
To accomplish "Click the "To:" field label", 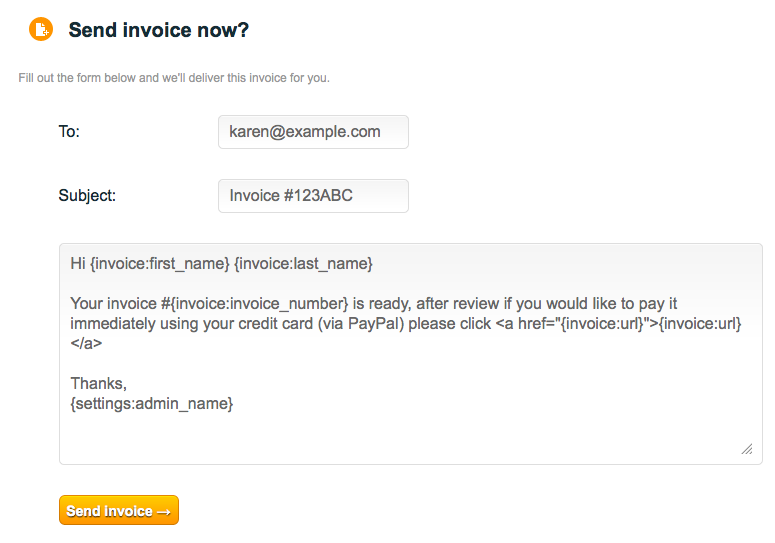I will (x=69, y=131).
